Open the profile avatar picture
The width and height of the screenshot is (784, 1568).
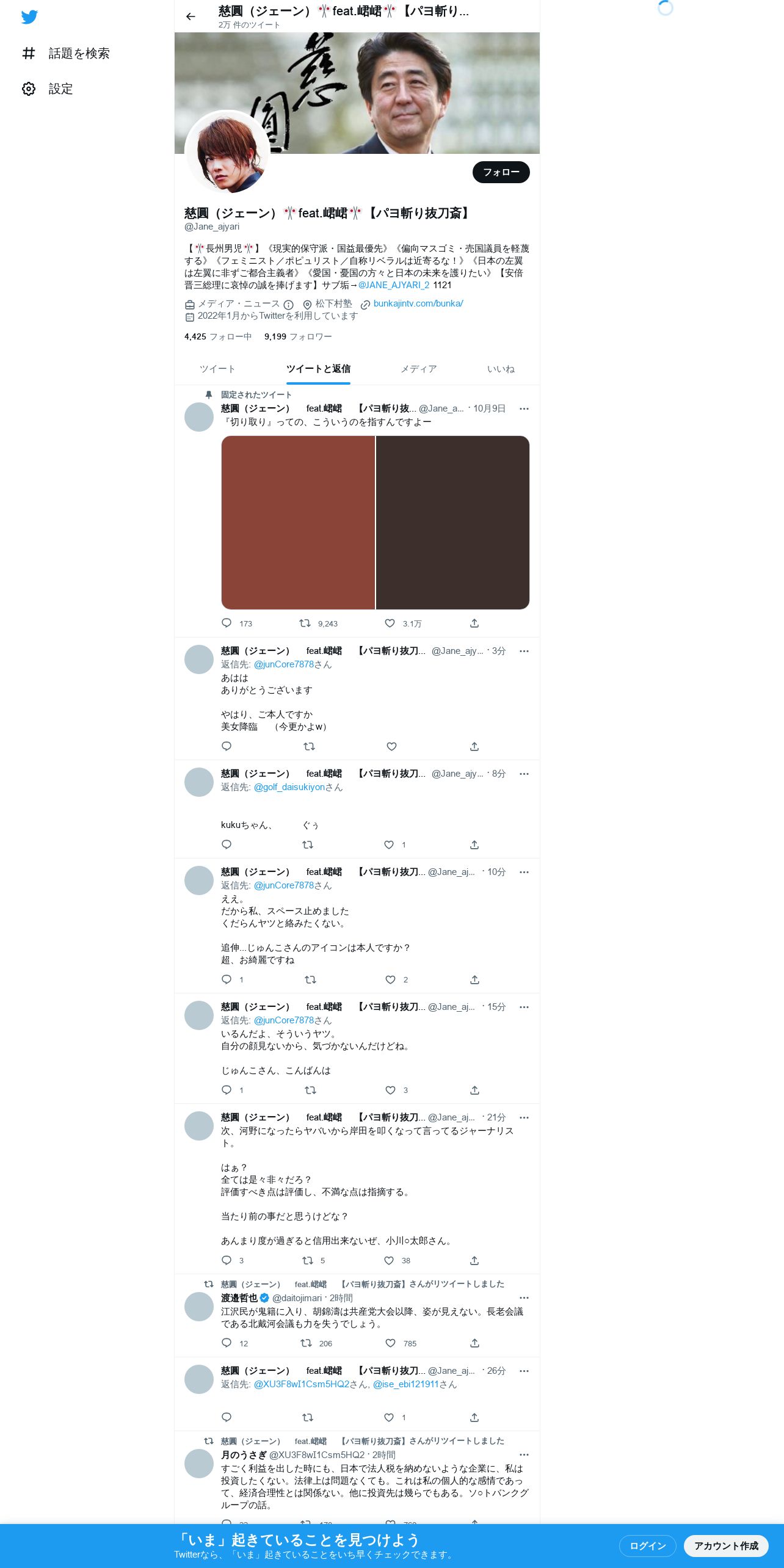(227, 153)
